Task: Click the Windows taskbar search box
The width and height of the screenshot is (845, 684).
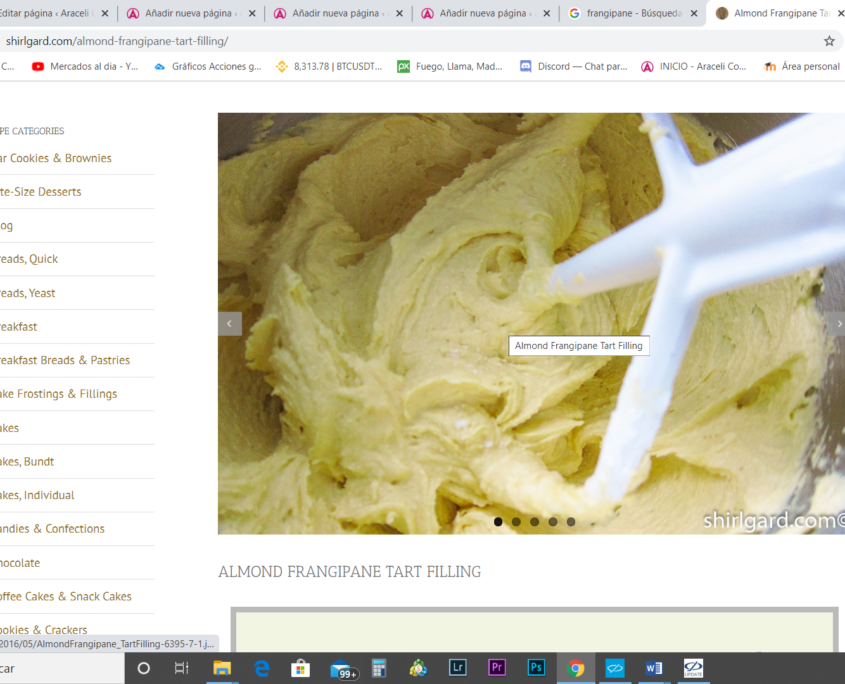Action: 62,668
